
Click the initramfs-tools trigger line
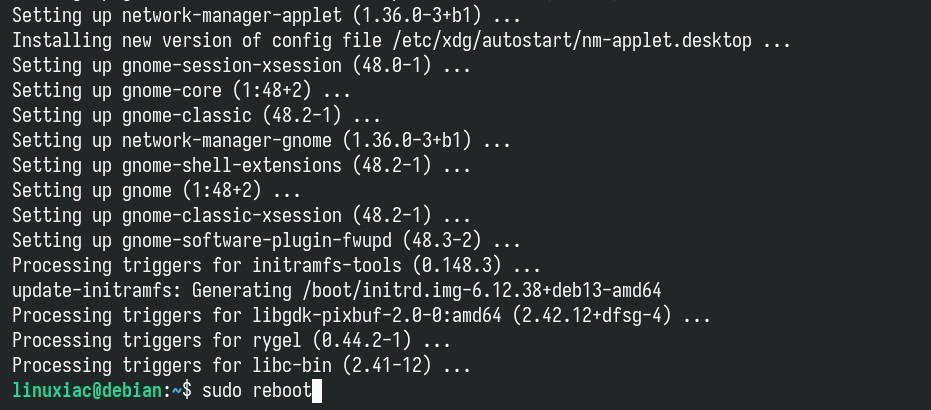coord(276,266)
